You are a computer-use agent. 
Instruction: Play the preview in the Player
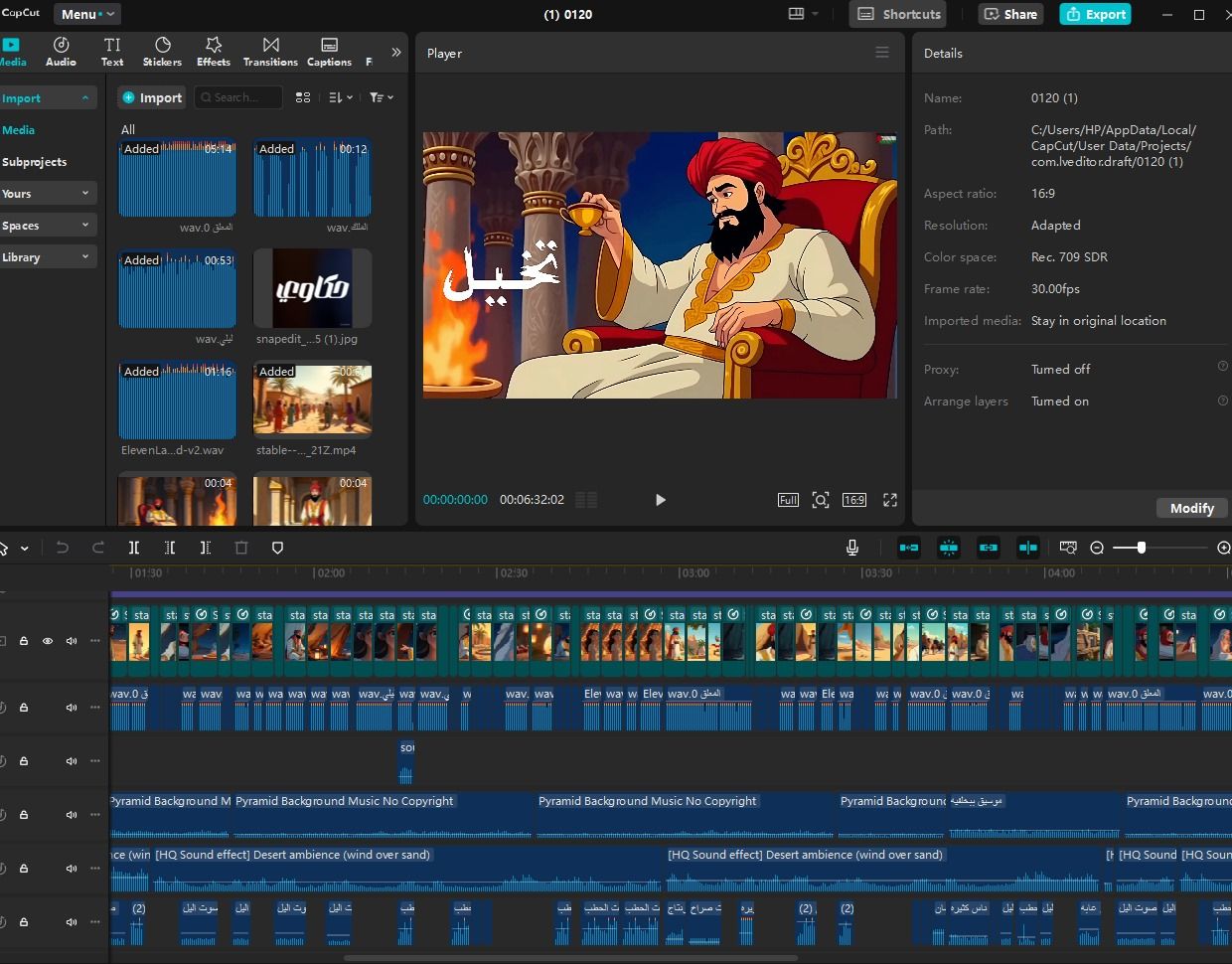[661, 500]
